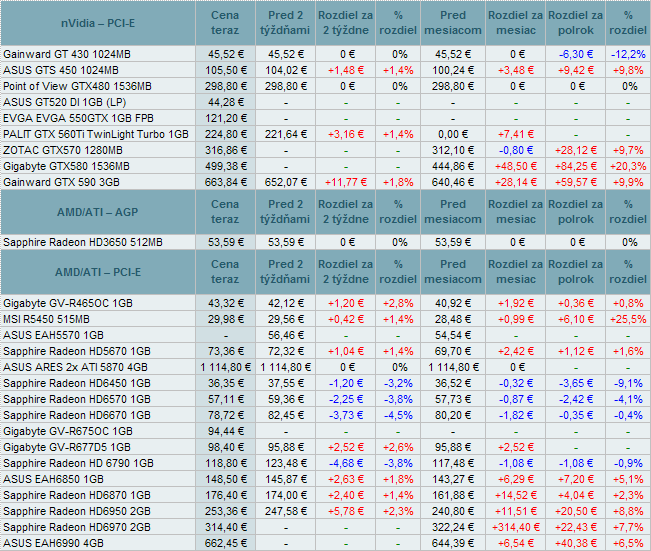This screenshot has height=551, width=651.
Task: Click PALIT GTX 560Ti TwinLight Turbo 1GB
Action: point(96,135)
